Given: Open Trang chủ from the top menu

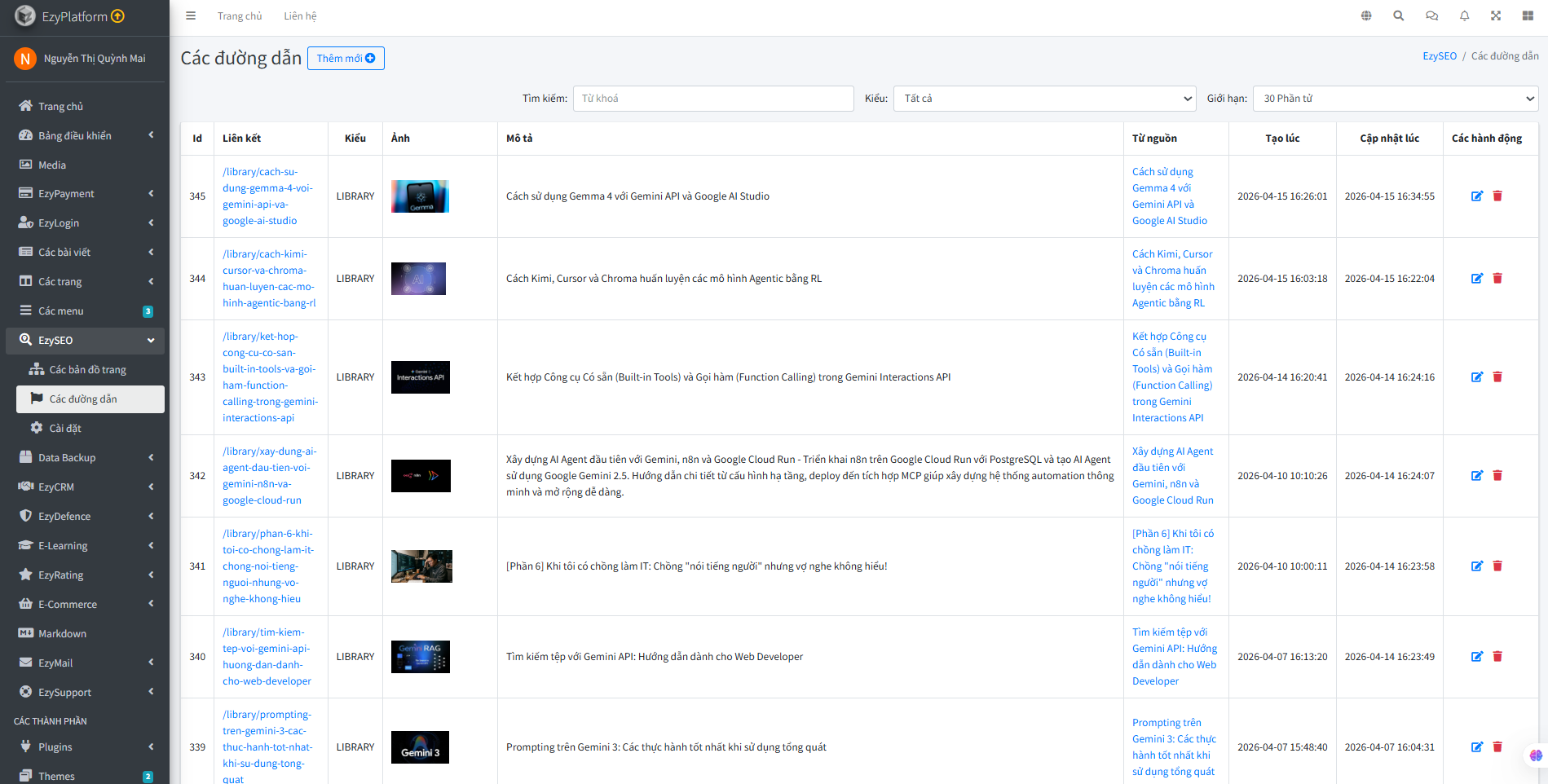Looking at the screenshot, I should point(240,15).
